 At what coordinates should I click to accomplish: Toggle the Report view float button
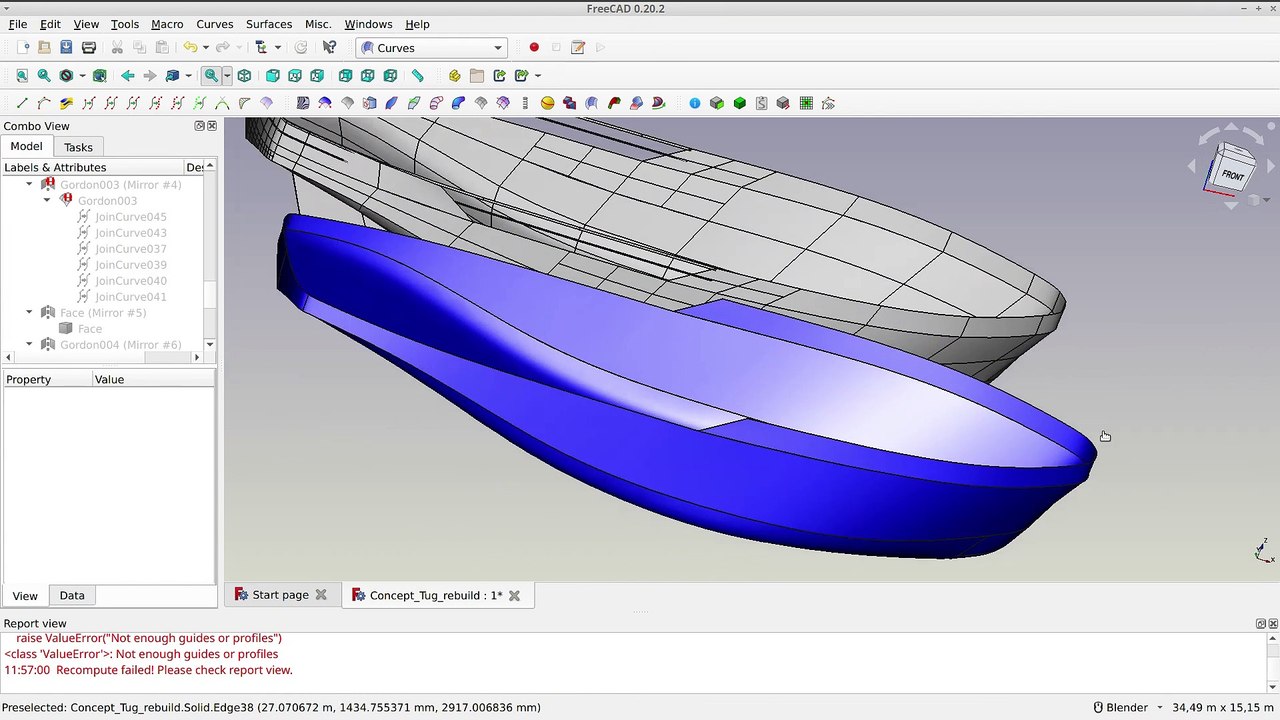[1261, 624]
